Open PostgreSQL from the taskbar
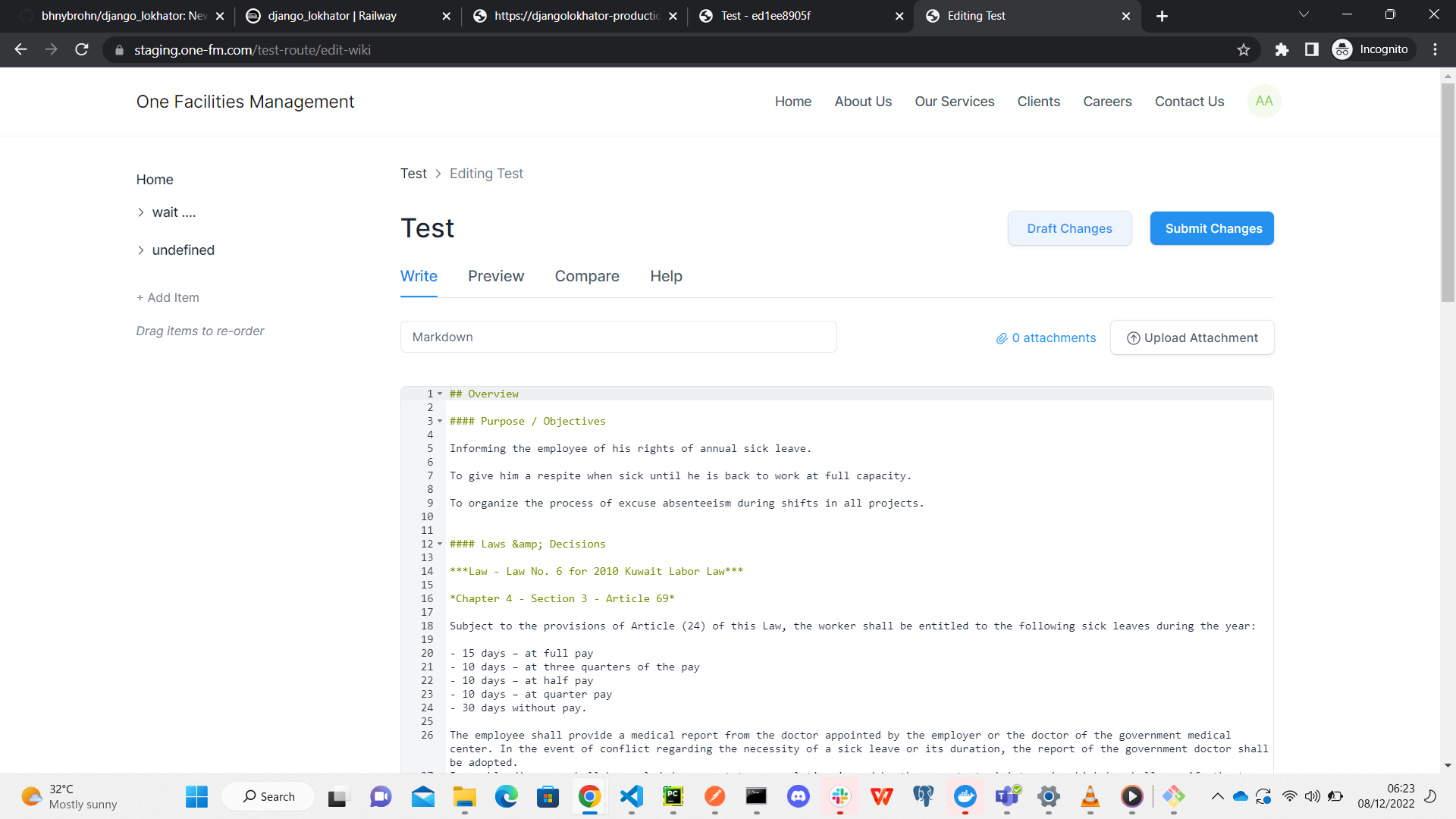The image size is (1456, 819). pyautogui.click(x=924, y=797)
